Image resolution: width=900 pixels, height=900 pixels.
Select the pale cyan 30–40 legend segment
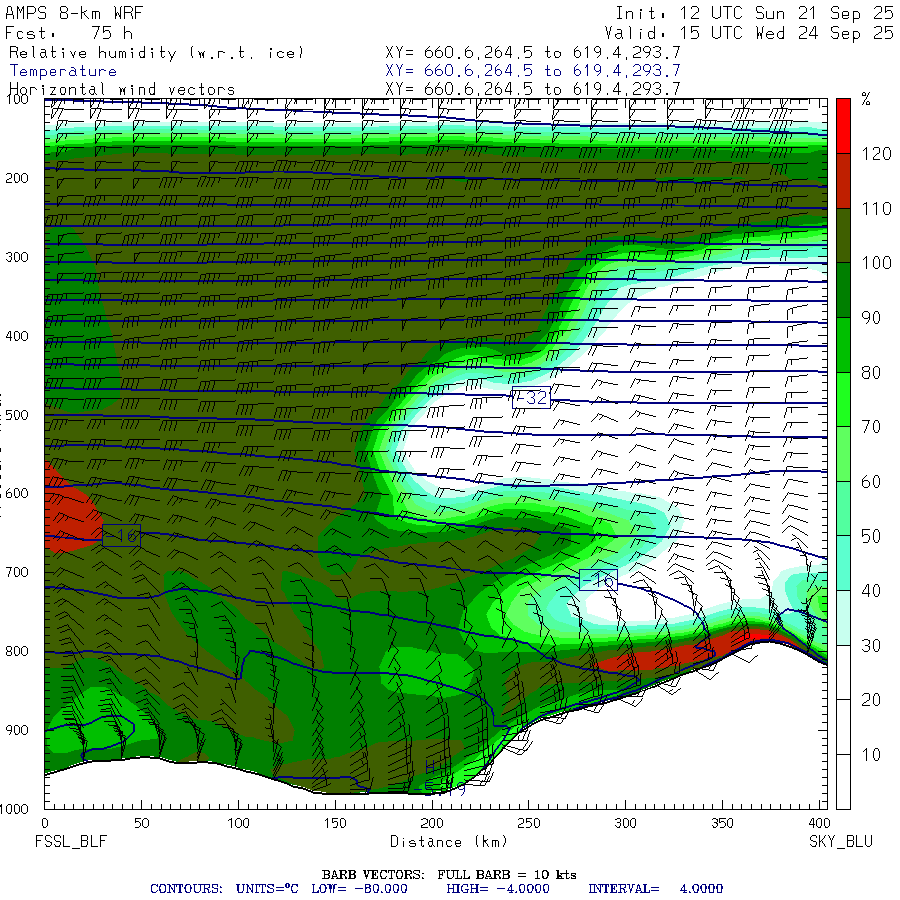[843, 618]
